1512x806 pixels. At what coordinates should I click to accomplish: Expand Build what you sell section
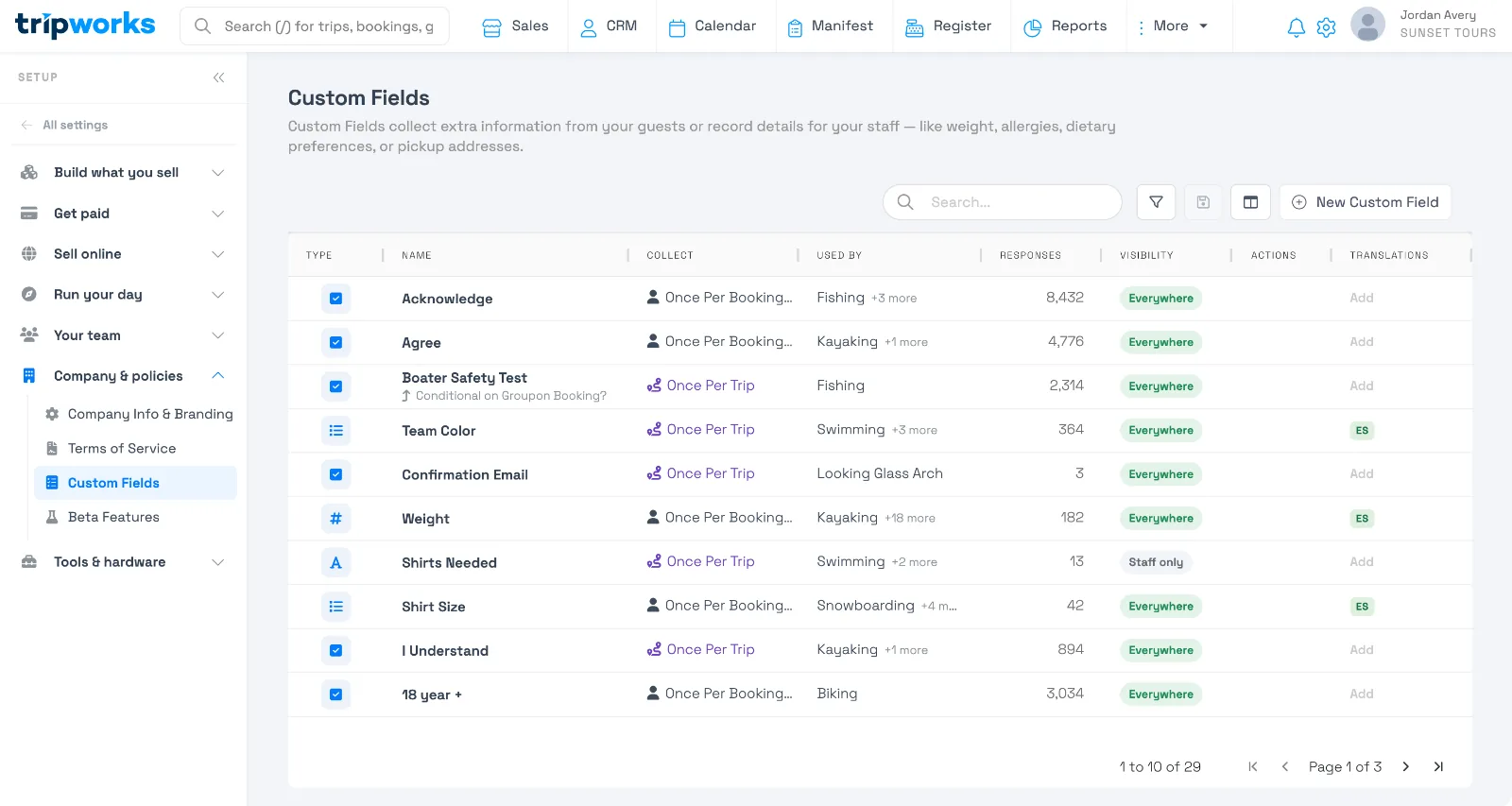pos(124,173)
